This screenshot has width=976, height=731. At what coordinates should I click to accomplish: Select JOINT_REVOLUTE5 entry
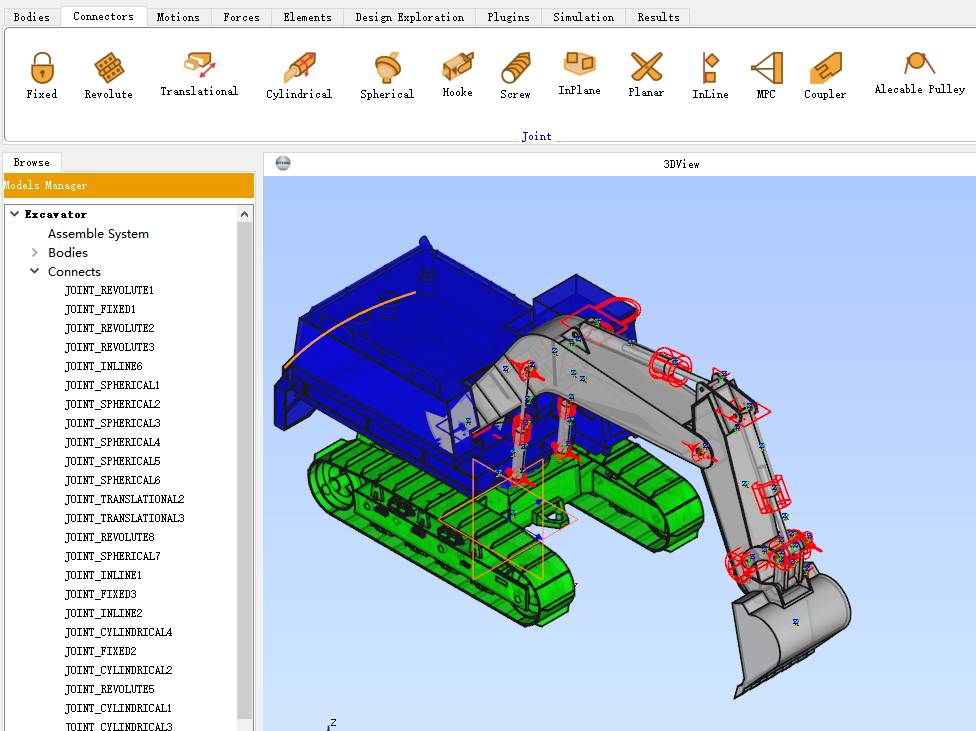pyautogui.click(x=110, y=689)
